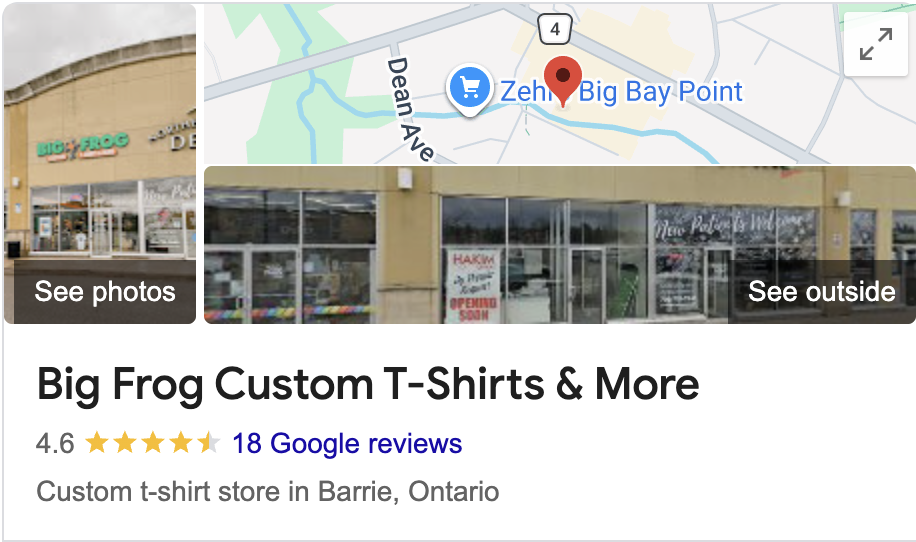Open the See outside street view label
Viewport: 916px width, 542px height.
[x=821, y=291]
